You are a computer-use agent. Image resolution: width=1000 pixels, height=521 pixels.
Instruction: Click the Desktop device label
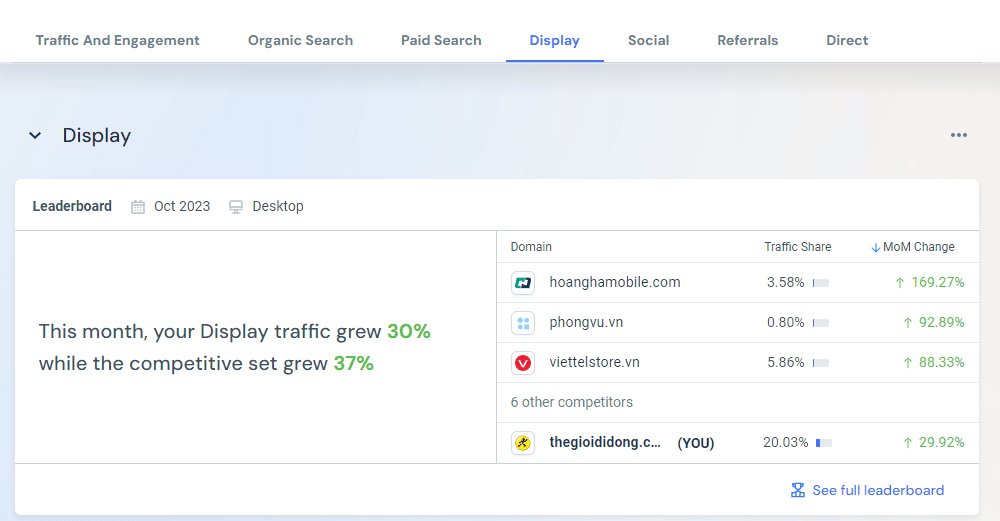[278, 207]
